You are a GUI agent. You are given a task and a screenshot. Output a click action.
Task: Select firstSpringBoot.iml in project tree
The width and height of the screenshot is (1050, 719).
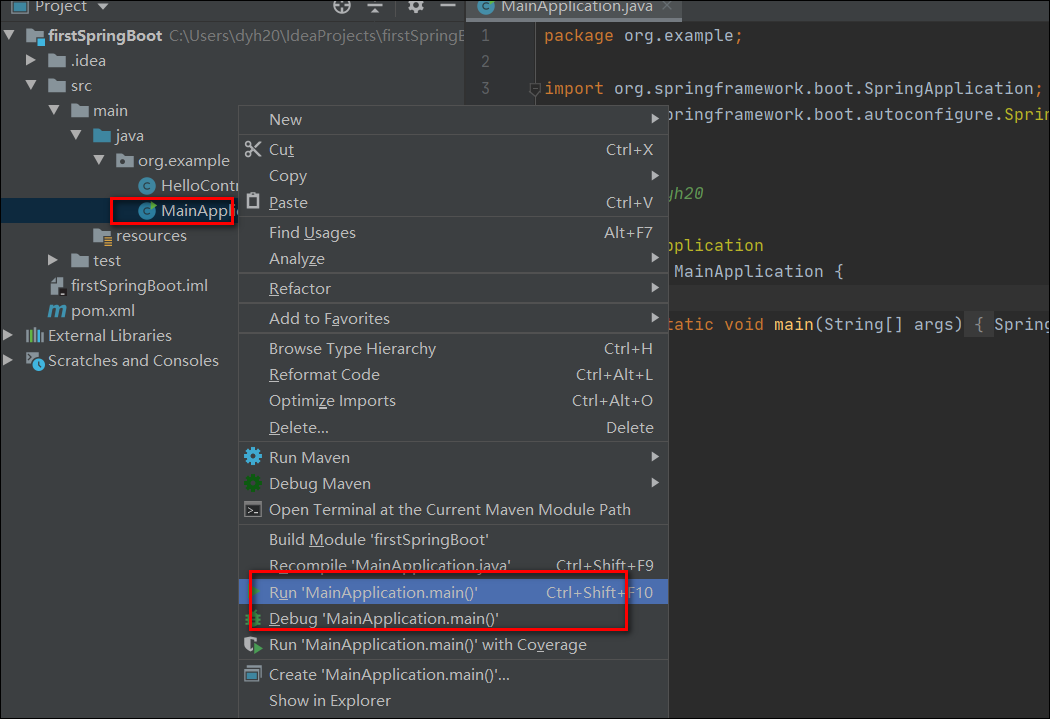pos(139,286)
